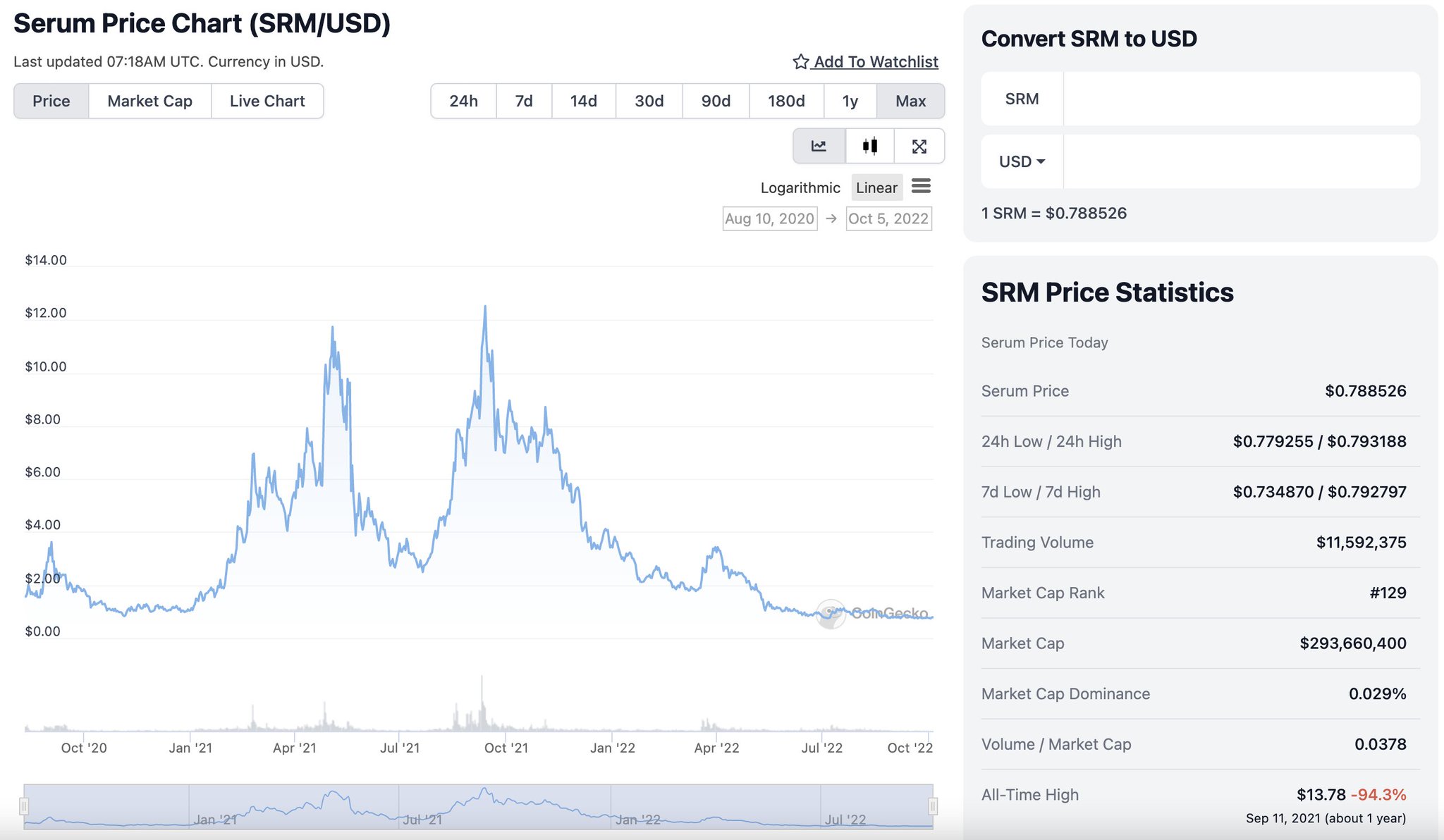The image size is (1444, 840).
Task: Click the Market Cap value $293,660,400
Action: tap(1352, 643)
